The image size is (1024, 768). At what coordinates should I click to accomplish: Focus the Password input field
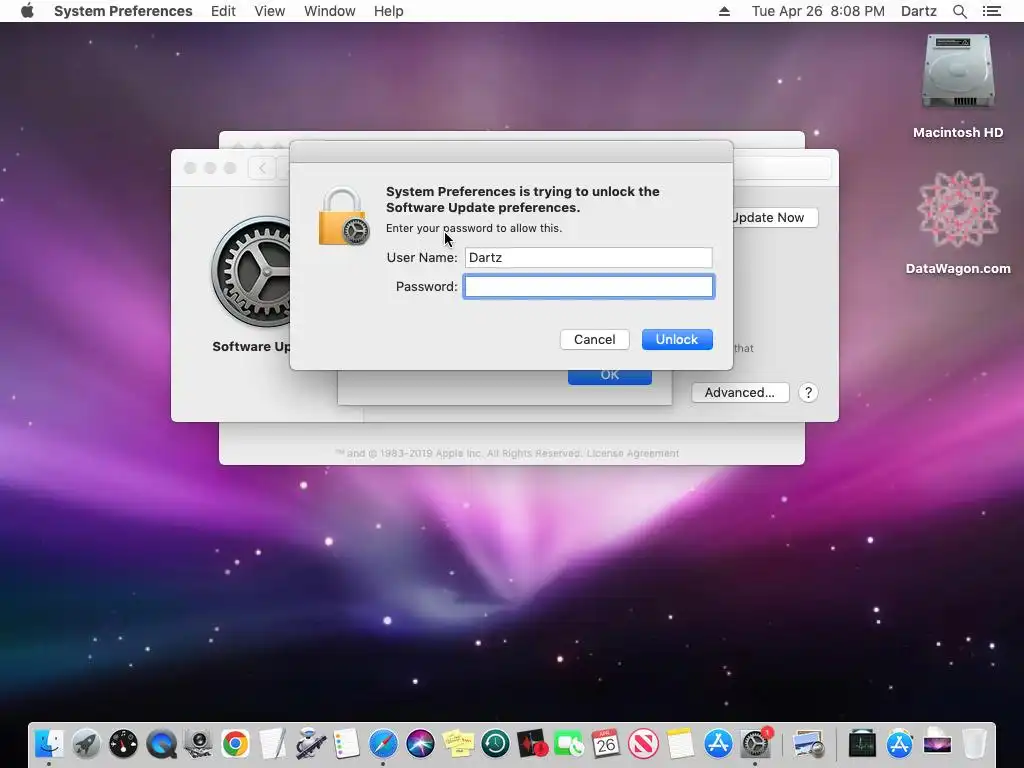(588, 287)
